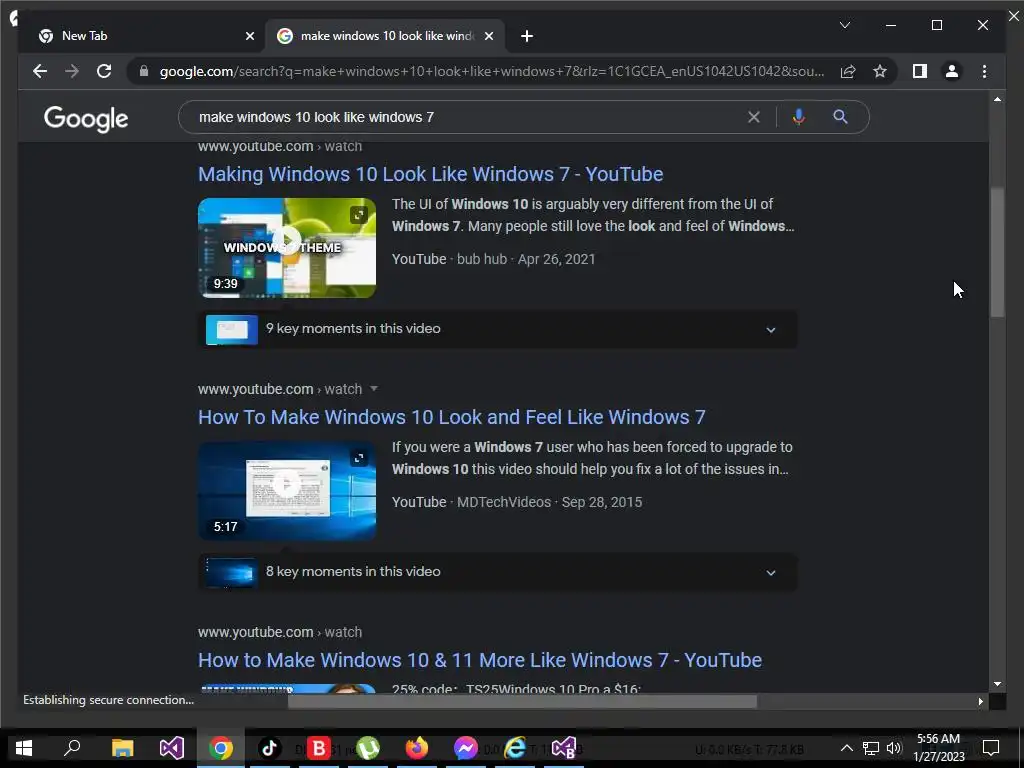Play the Windows 7 Theme video thumbnail
The width and height of the screenshot is (1024, 768).
(287, 248)
